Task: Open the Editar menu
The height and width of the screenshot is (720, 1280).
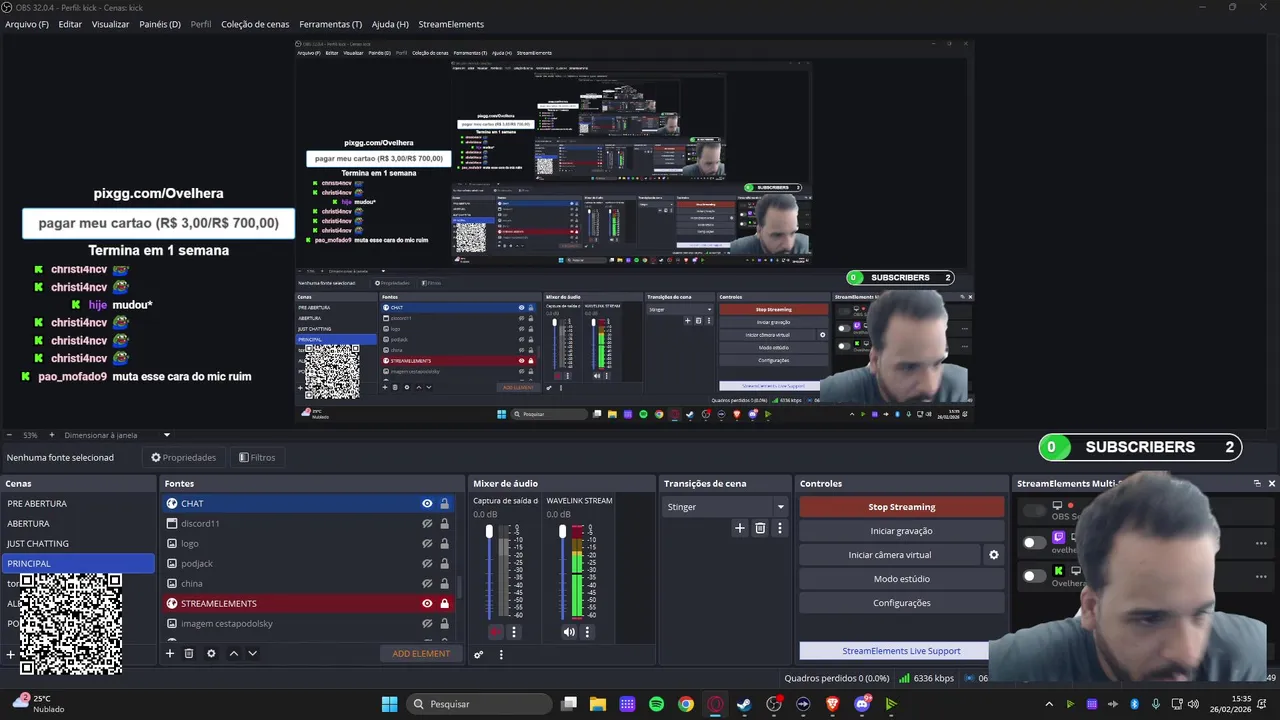Action: coord(70,24)
